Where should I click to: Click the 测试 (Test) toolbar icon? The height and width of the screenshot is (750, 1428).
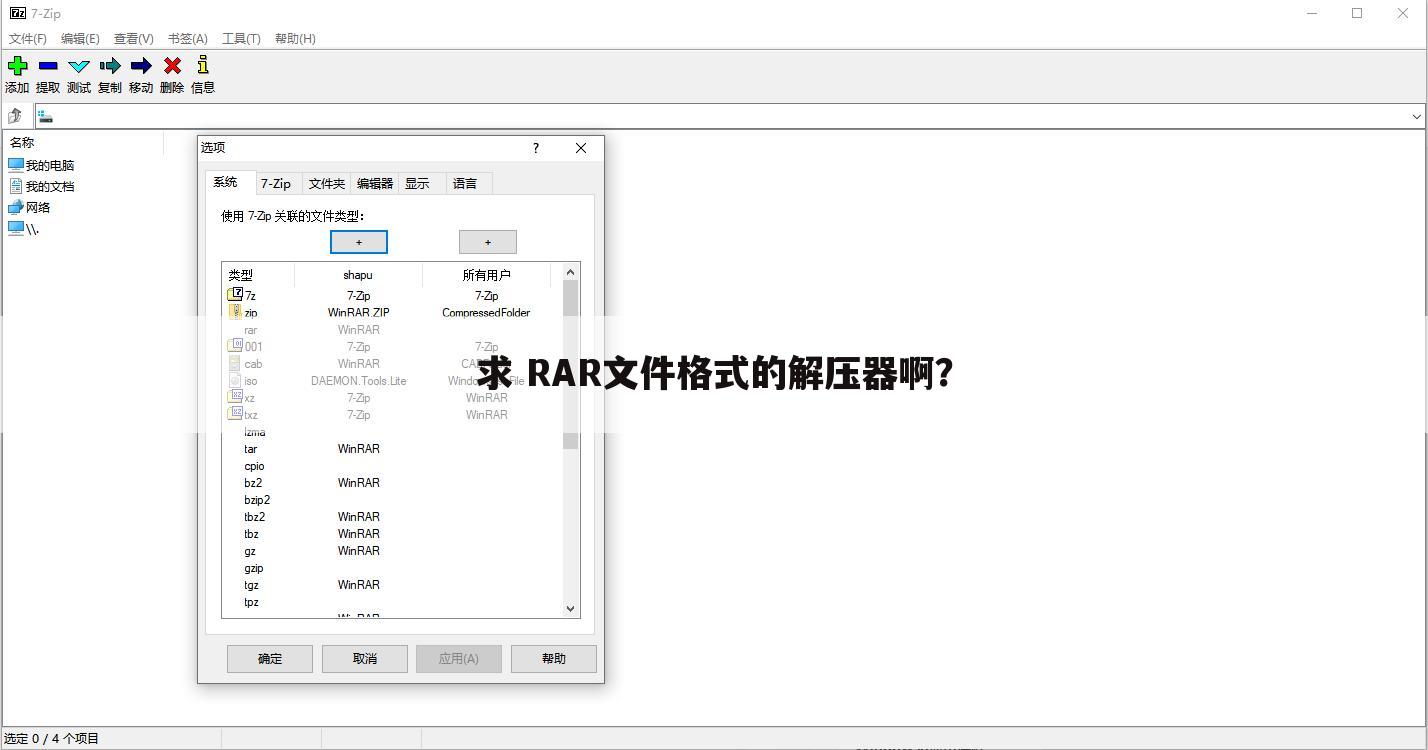(x=79, y=66)
